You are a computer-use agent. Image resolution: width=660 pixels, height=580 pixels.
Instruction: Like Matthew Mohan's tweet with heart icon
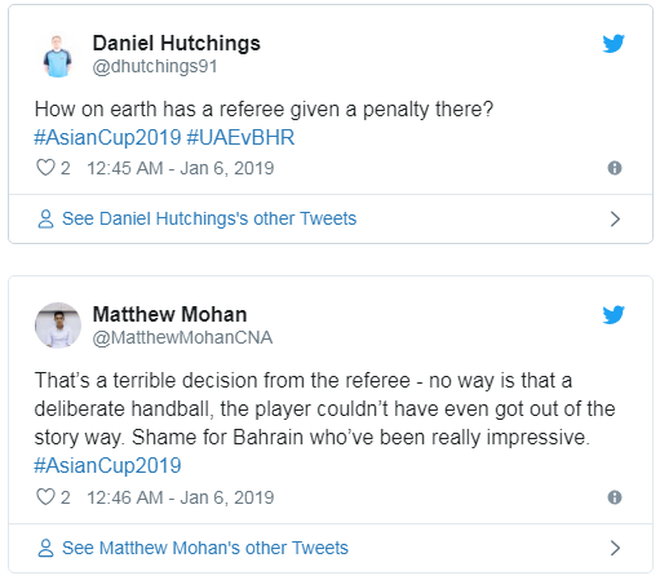click(x=45, y=497)
